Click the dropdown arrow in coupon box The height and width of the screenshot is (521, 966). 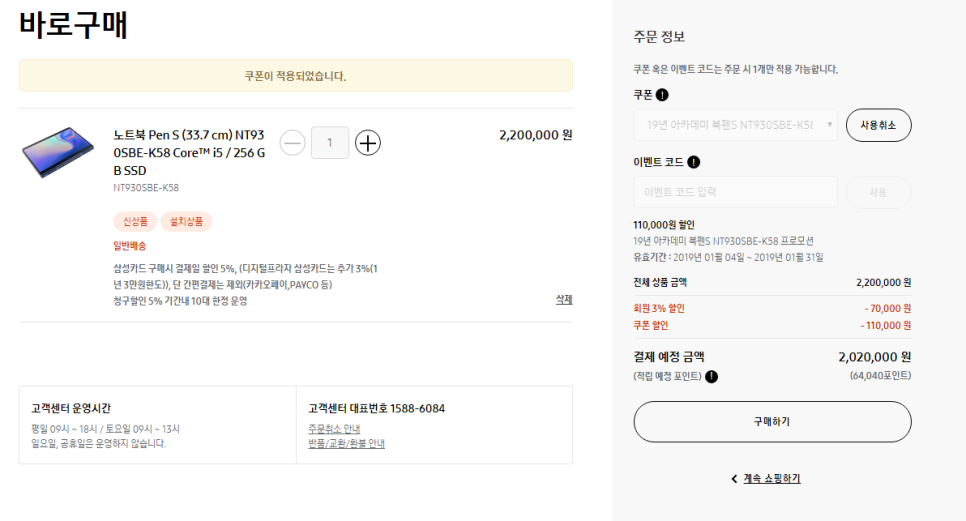829,125
